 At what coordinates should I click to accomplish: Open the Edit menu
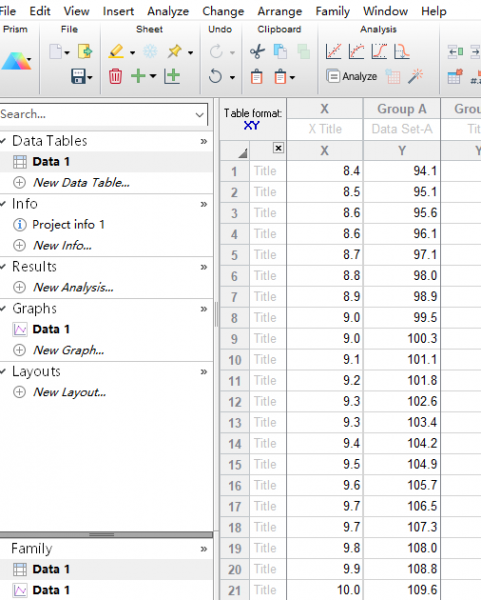coord(40,11)
